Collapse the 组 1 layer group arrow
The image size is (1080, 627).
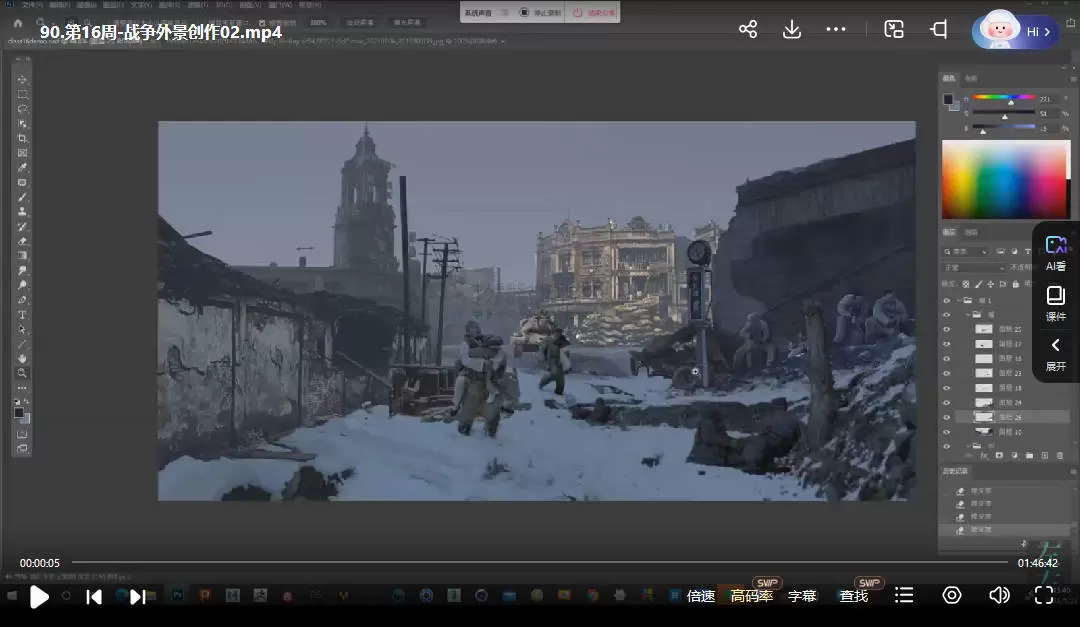[959, 300]
